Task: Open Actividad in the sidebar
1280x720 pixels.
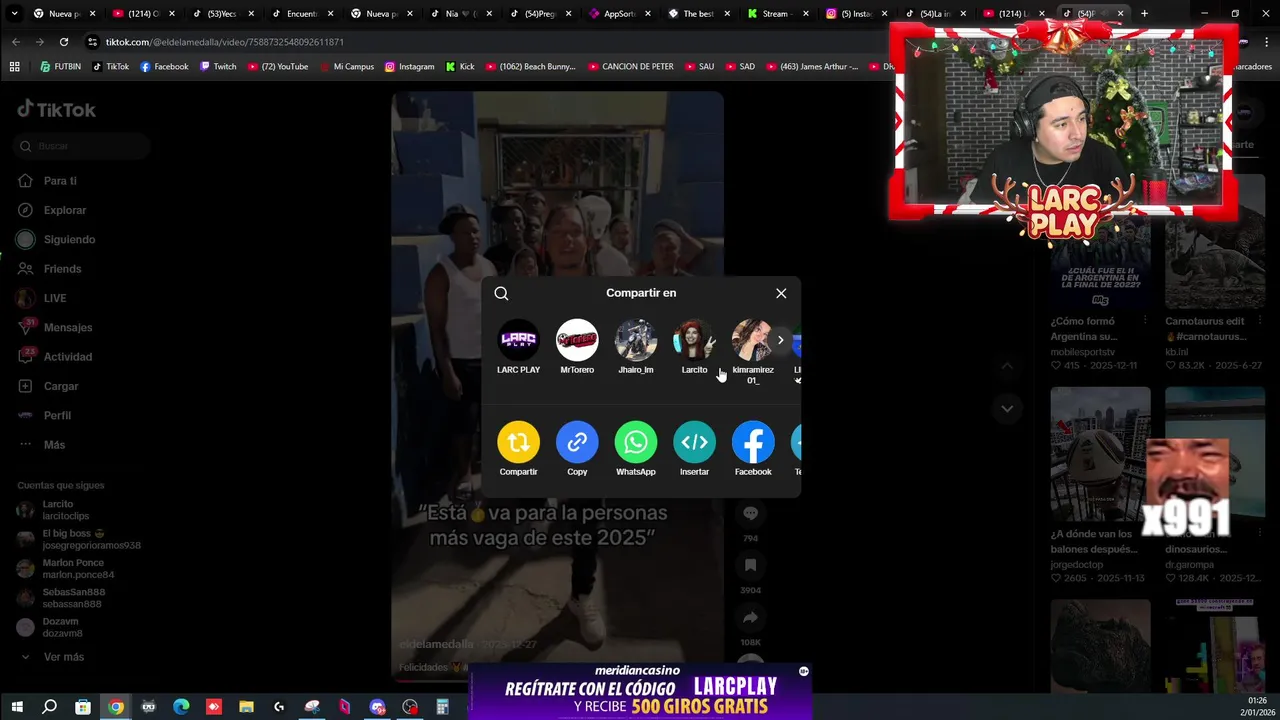Action: tap(68, 357)
